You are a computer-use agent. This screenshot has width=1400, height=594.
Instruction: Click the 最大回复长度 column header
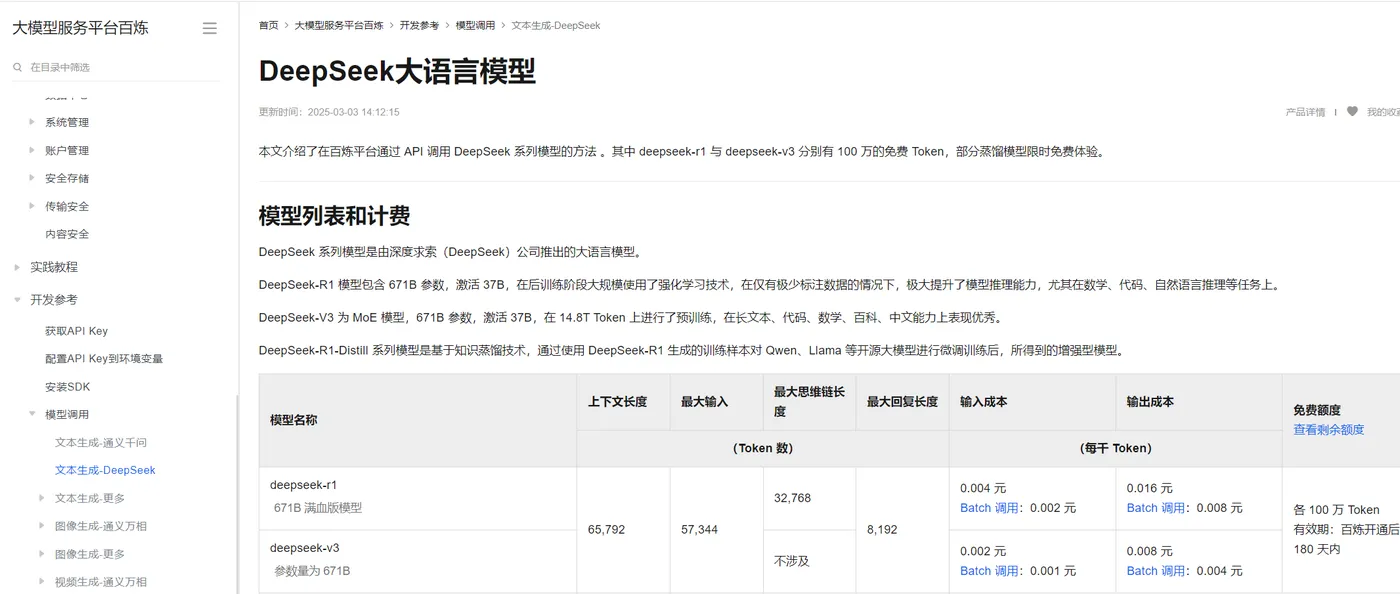click(902, 402)
